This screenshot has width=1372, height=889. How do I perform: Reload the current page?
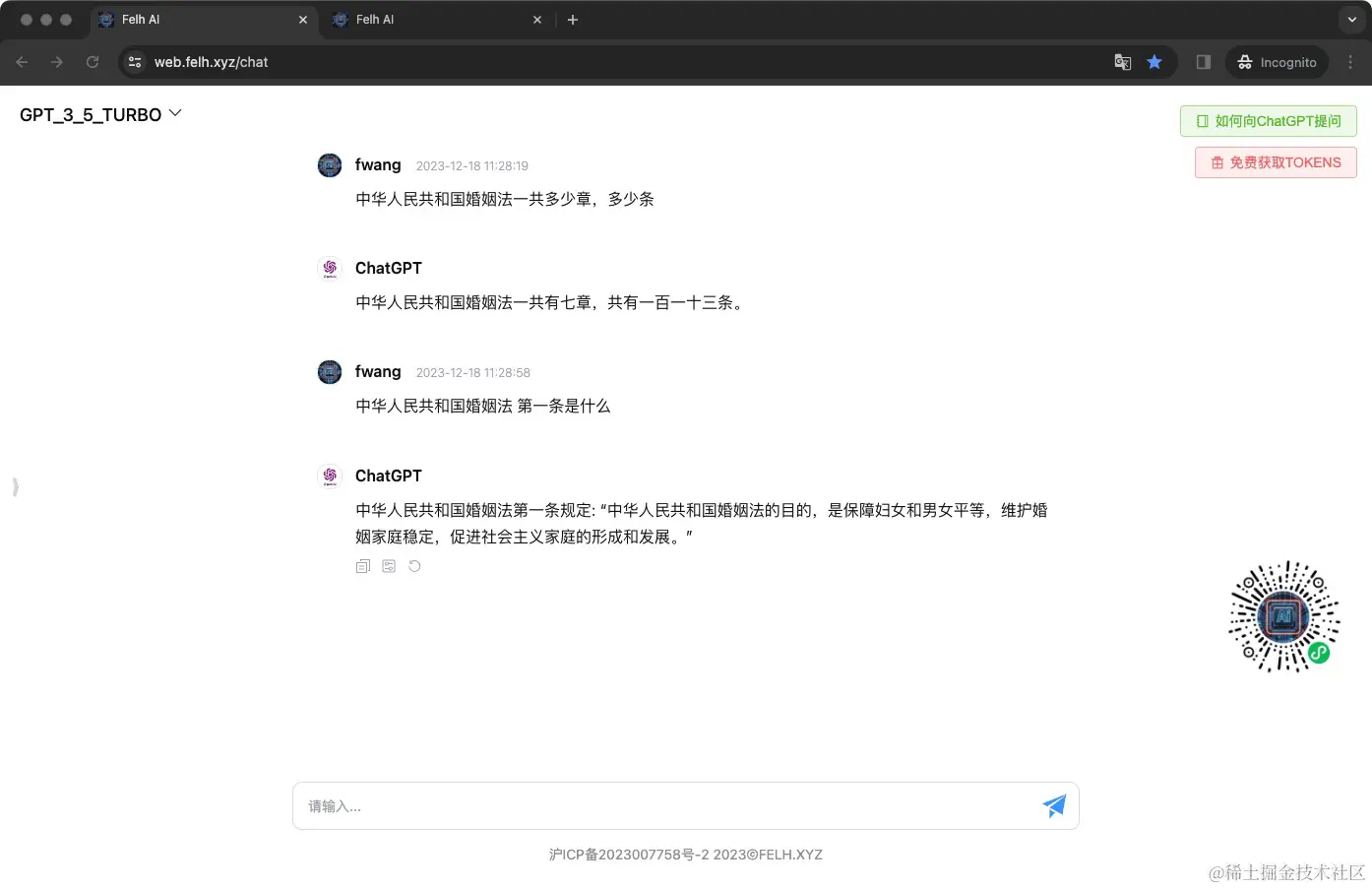(x=93, y=62)
